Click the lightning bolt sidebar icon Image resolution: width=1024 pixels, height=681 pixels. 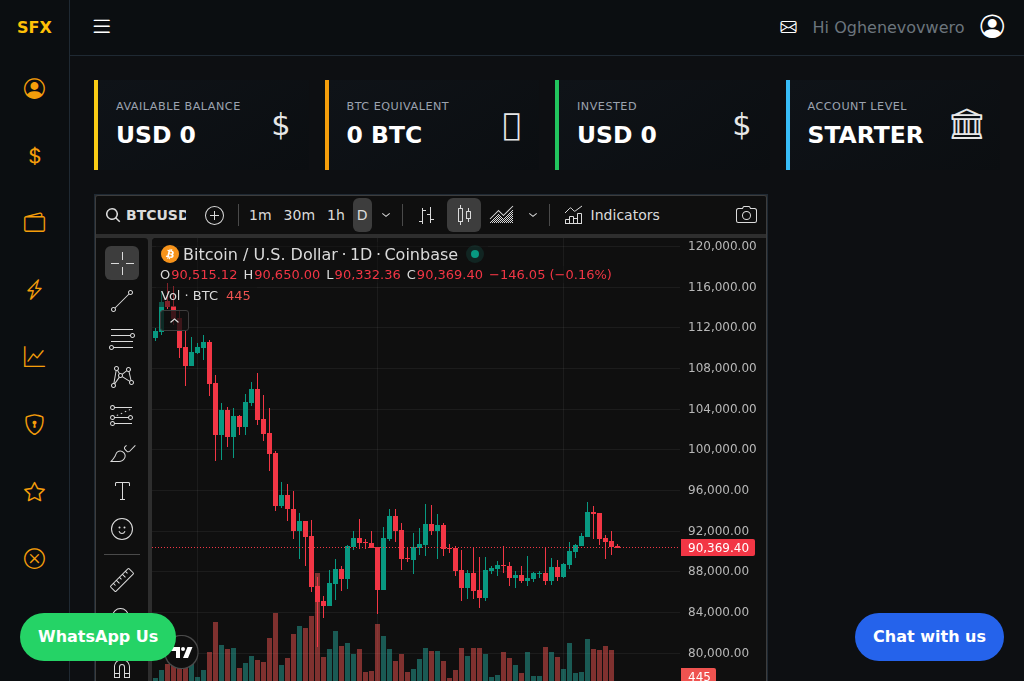(34, 290)
